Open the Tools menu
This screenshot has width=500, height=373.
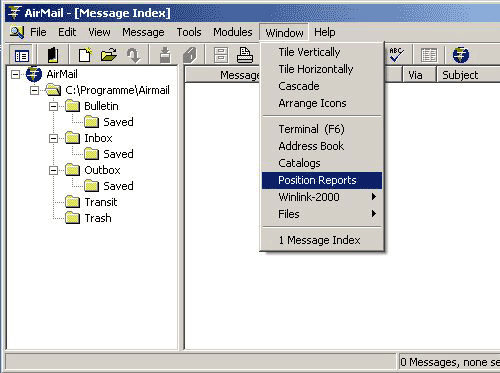coord(189,32)
